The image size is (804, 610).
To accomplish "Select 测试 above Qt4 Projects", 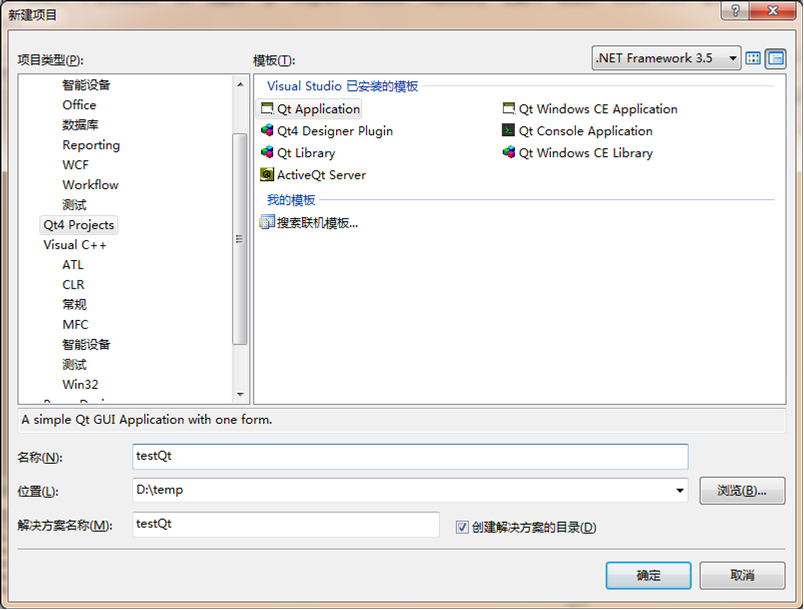I will (74, 205).
